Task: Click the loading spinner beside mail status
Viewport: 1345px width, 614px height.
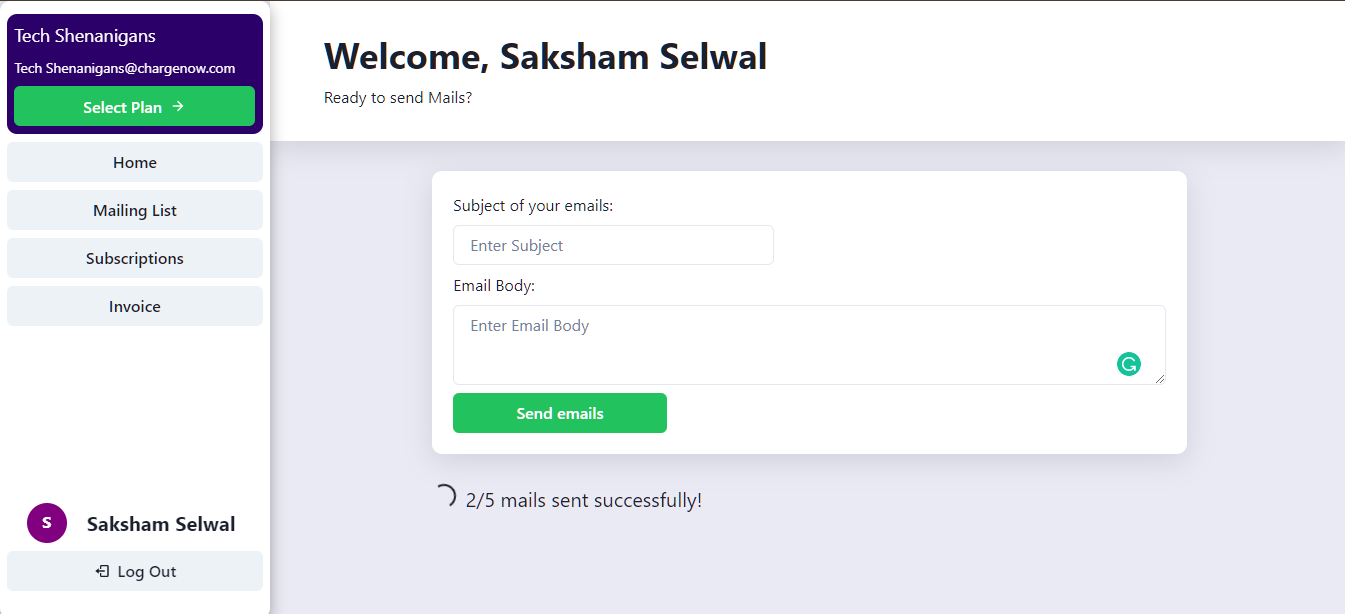Action: [x=444, y=497]
